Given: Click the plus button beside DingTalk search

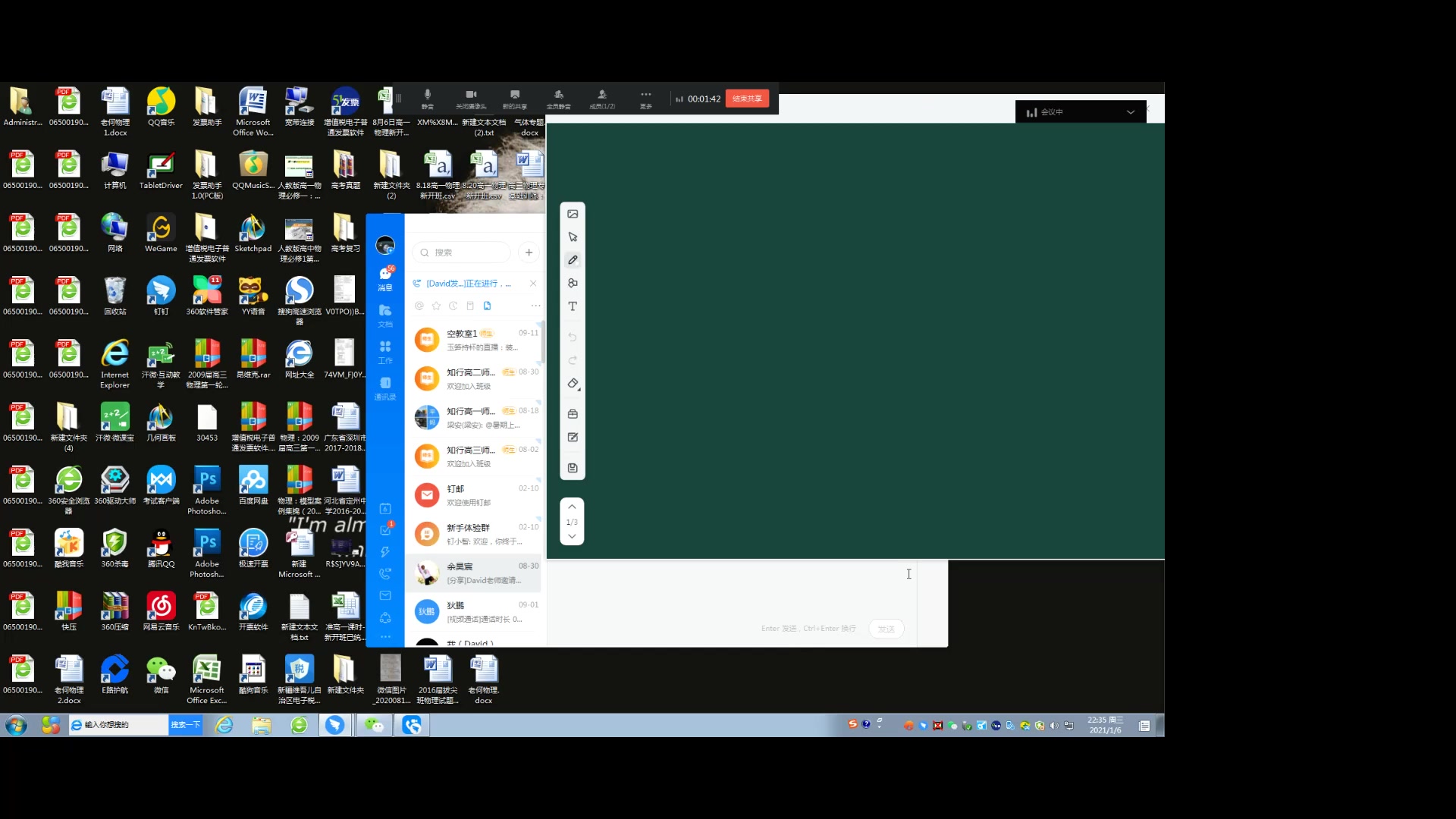Looking at the screenshot, I should click(529, 253).
